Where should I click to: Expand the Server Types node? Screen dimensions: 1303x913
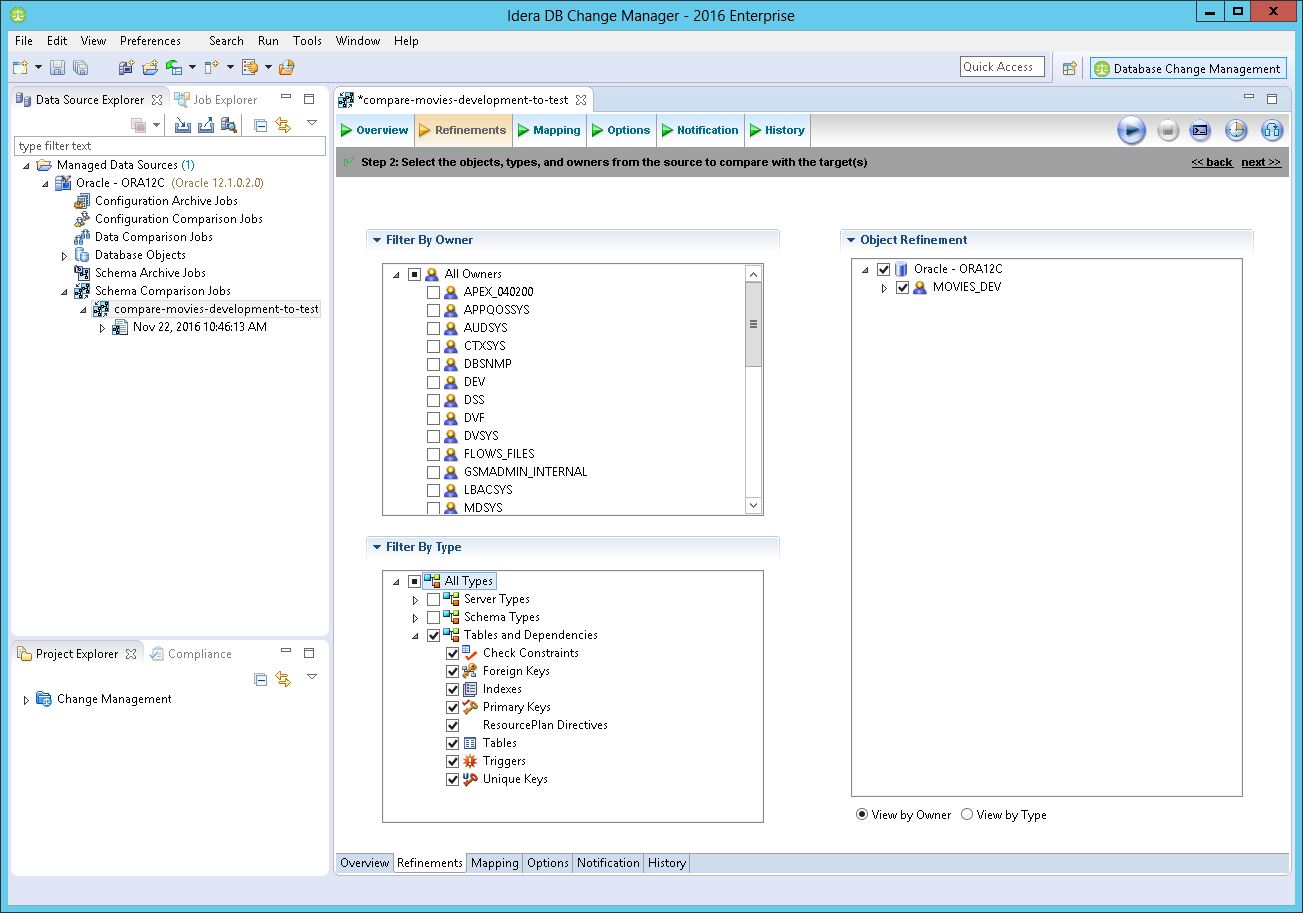[x=415, y=600]
